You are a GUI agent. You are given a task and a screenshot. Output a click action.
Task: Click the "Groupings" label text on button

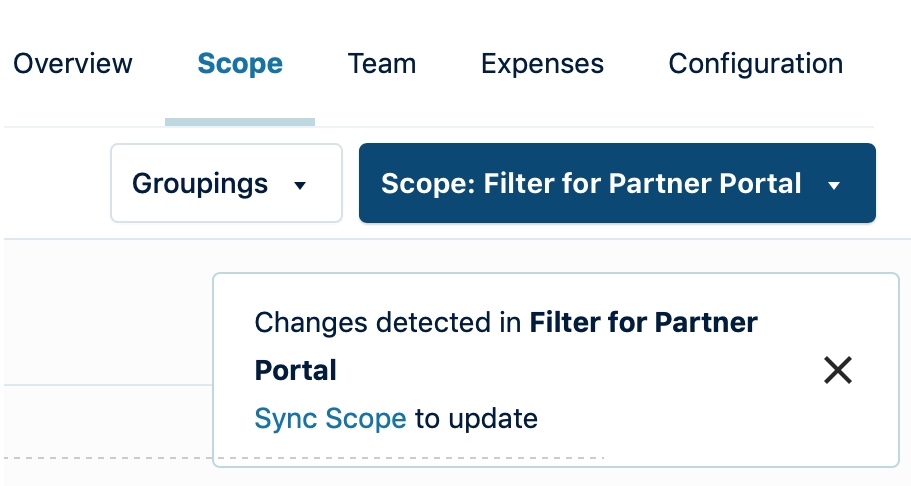tap(200, 184)
